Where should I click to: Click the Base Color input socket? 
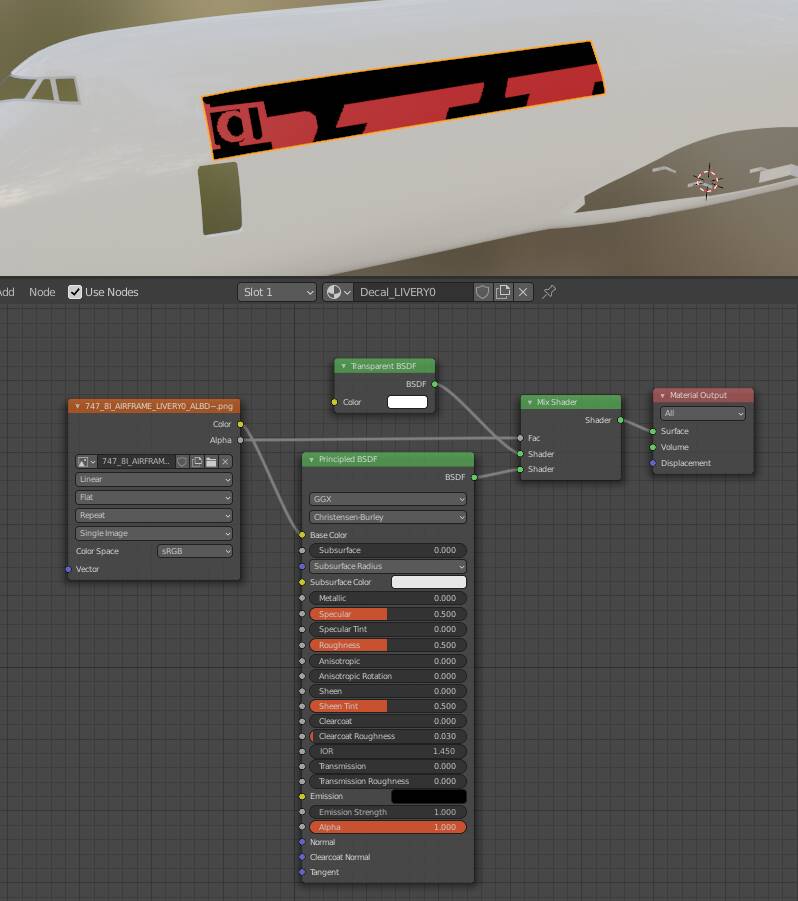click(302, 535)
